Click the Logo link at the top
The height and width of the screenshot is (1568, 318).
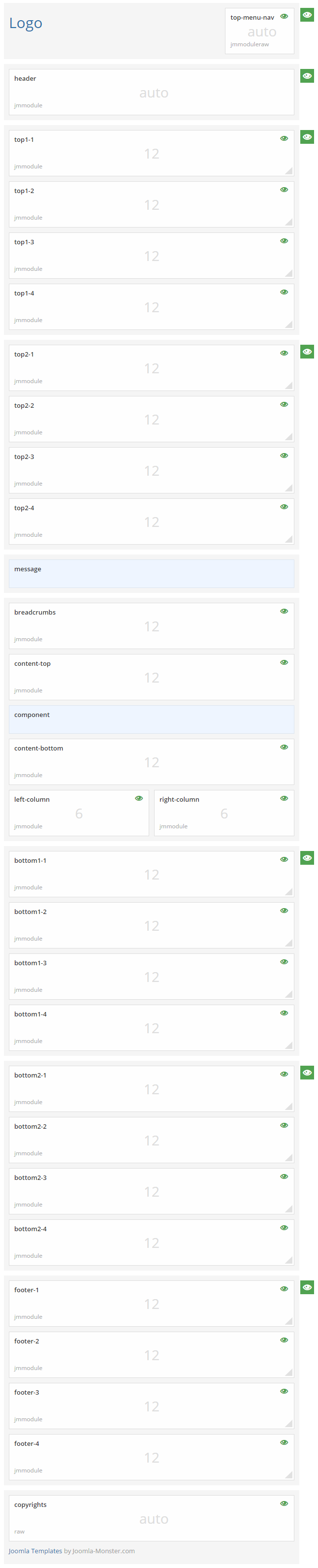tap(26, 24)
